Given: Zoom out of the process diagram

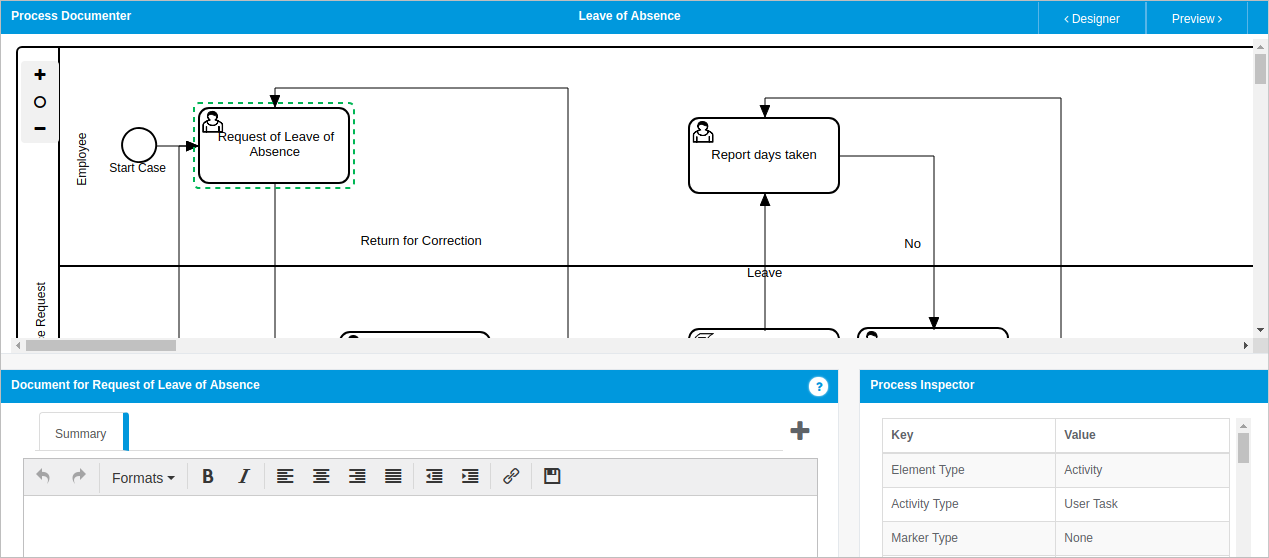Looking at the screenshot, I should click(x=40, y=128).
